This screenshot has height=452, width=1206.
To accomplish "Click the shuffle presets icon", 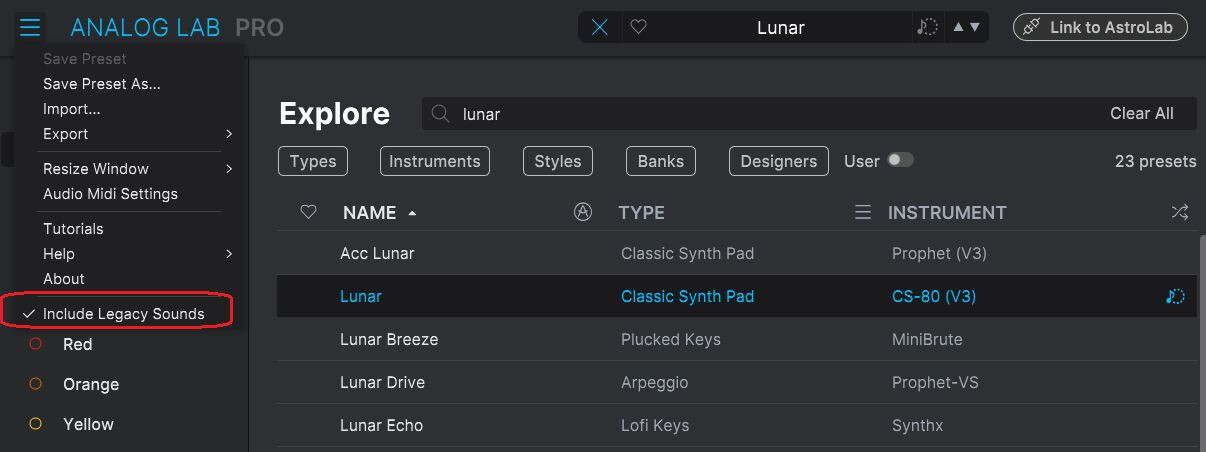I will pyautogui.click(x=1180, y=212).
